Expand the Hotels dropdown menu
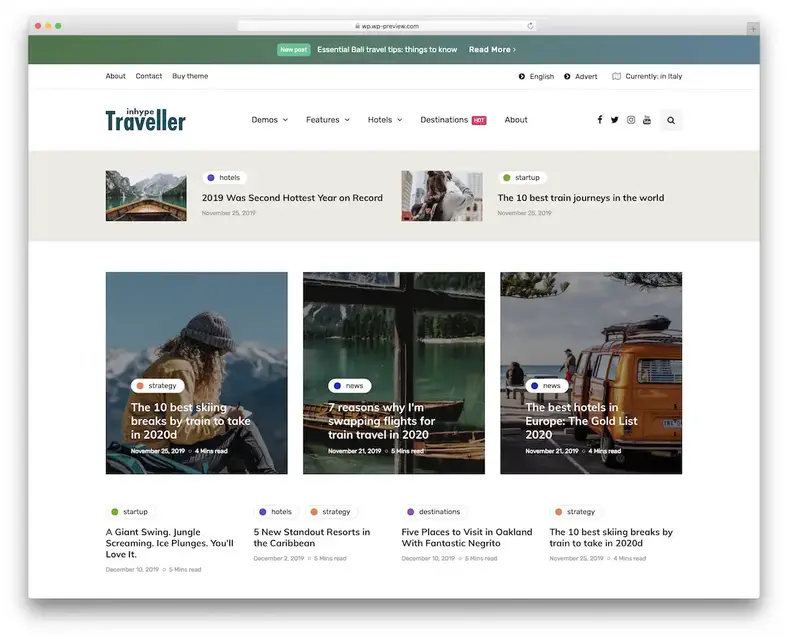Image resolution: width=788 pixels, height=639 pixels. click(385, 120)
